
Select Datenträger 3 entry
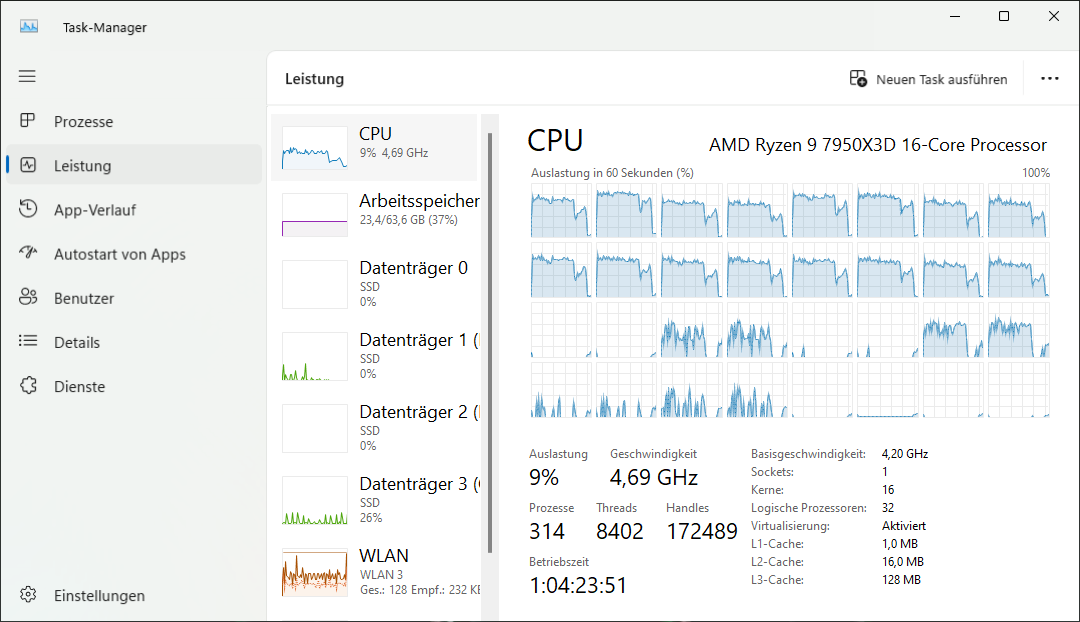375,499
